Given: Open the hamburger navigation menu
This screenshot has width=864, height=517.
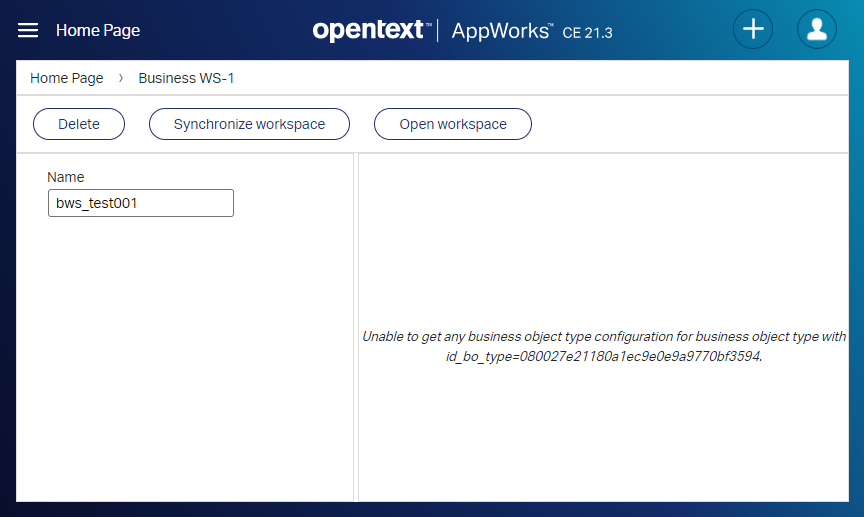Looking at the screenshot, I should [28, 30].
